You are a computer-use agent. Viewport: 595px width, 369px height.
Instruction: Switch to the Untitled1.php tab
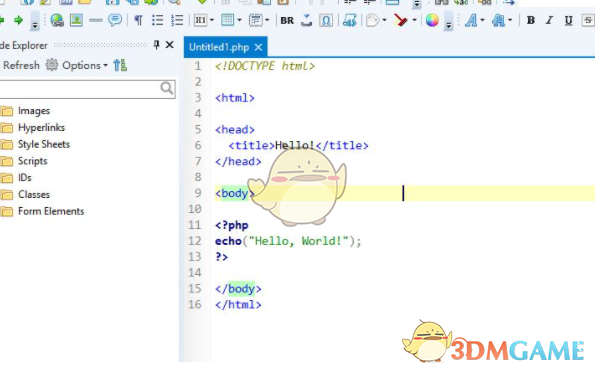click(x=219, y=47)
